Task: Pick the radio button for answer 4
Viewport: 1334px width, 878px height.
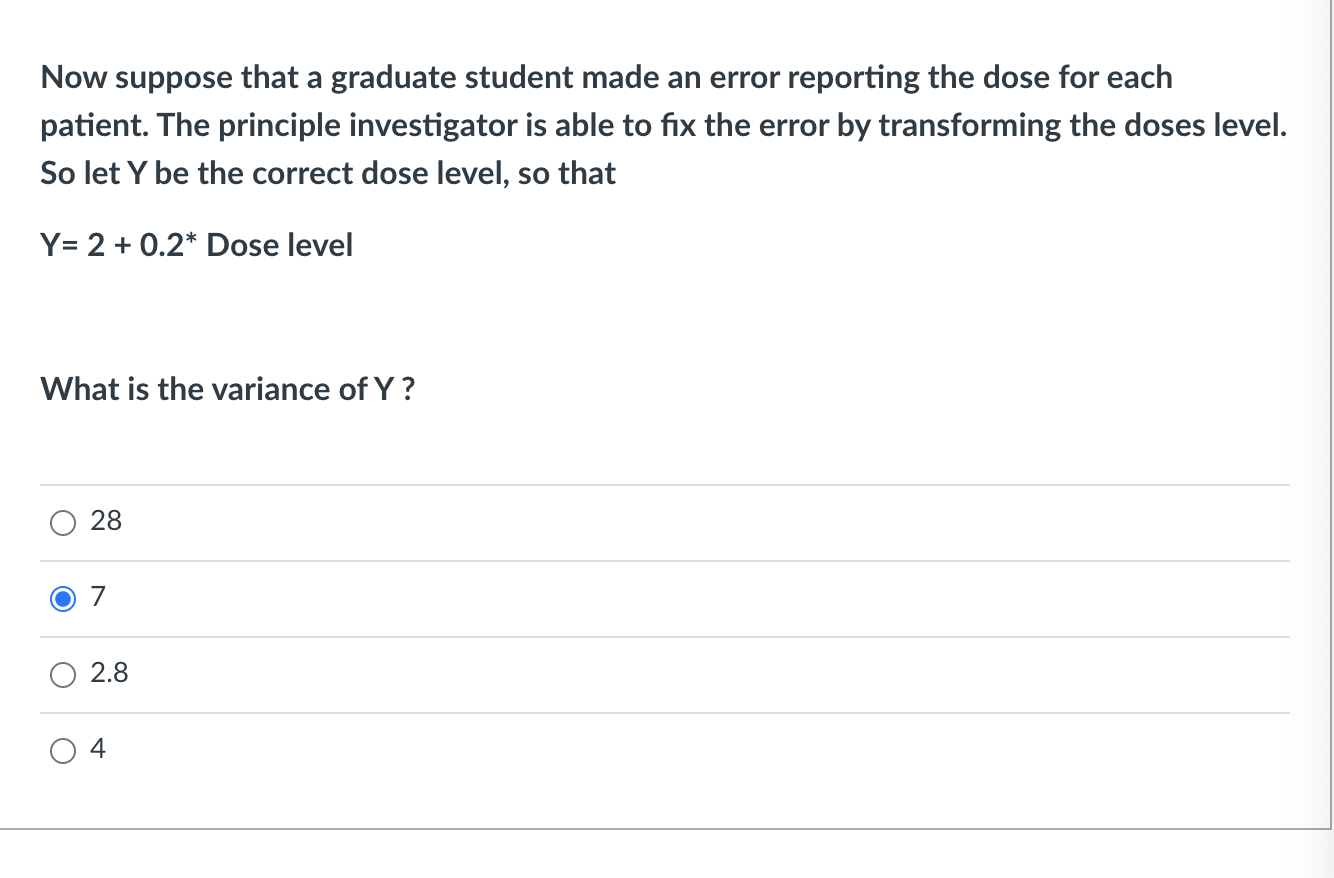Action: click(x=62, y=750)
